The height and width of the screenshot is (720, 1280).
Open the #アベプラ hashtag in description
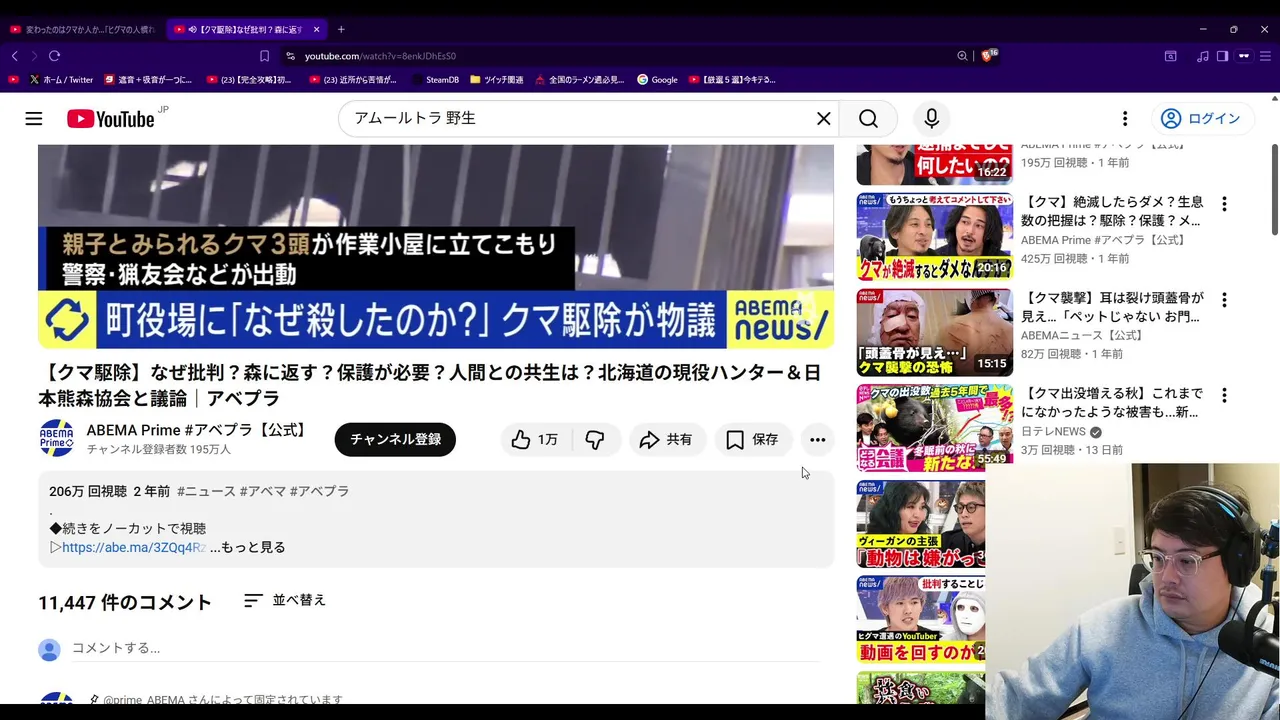coord(319,491)
